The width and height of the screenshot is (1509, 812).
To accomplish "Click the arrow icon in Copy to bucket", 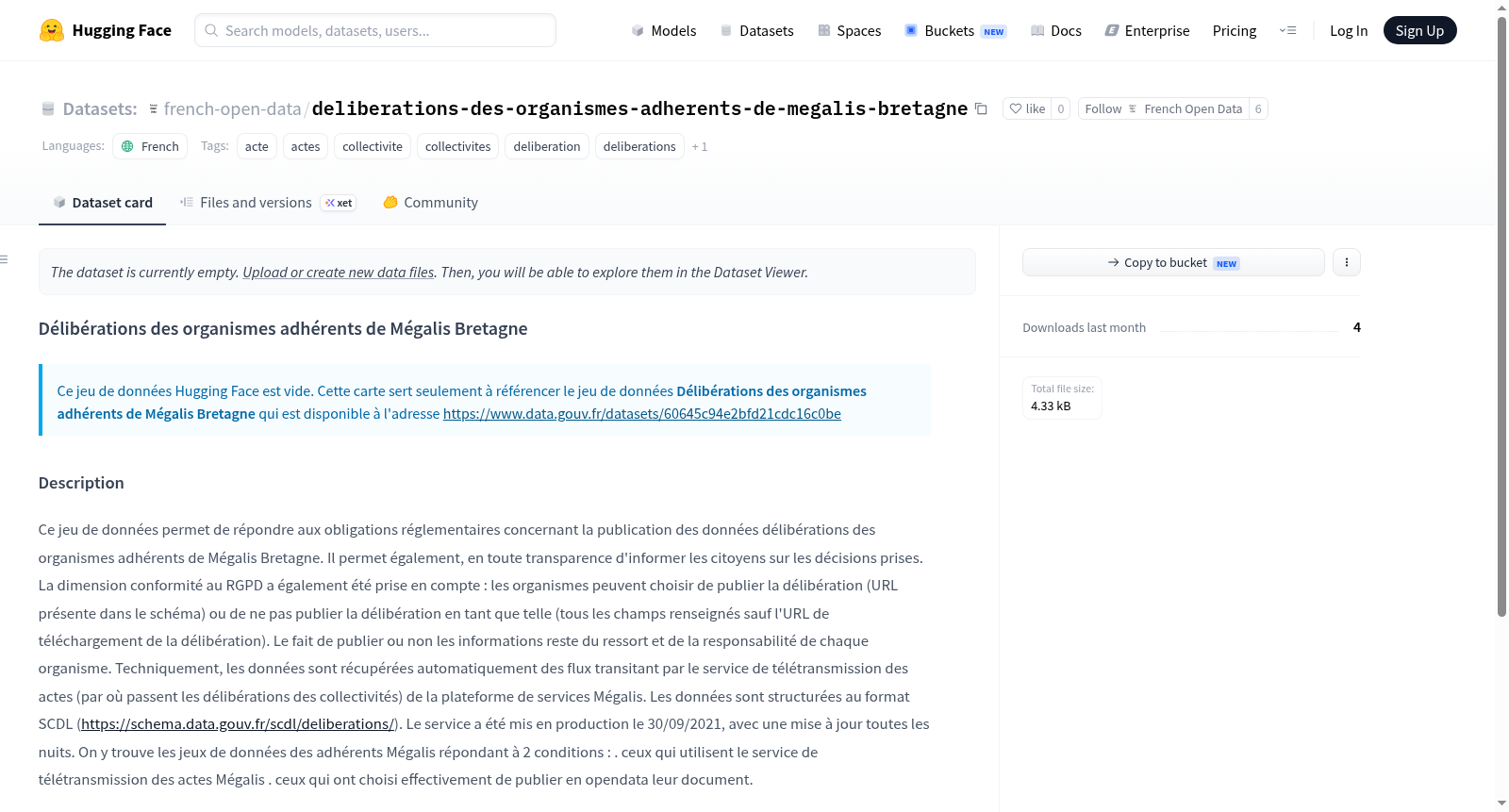I will 1114,262.
